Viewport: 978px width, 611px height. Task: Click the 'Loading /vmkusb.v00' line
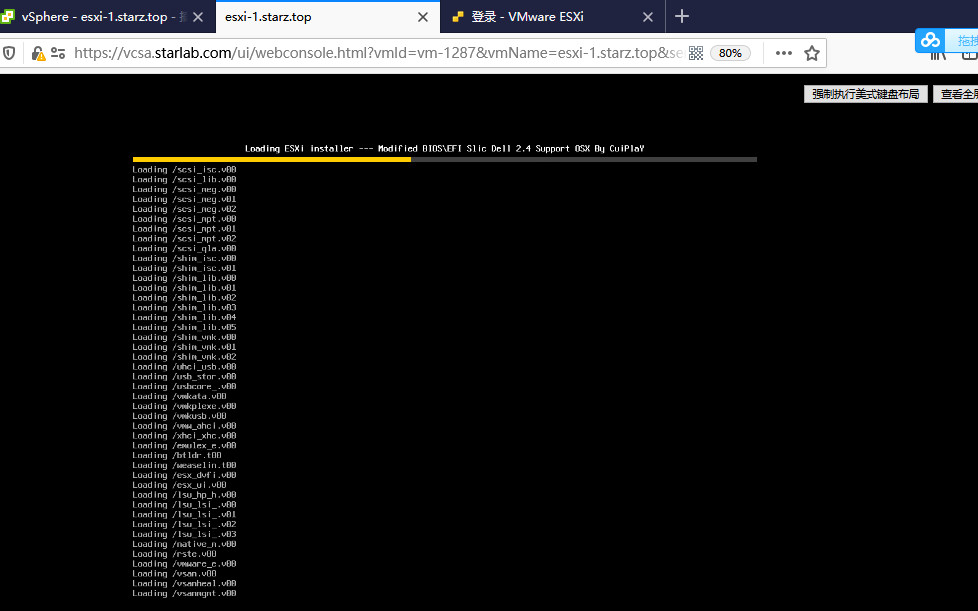click(179, 416)
